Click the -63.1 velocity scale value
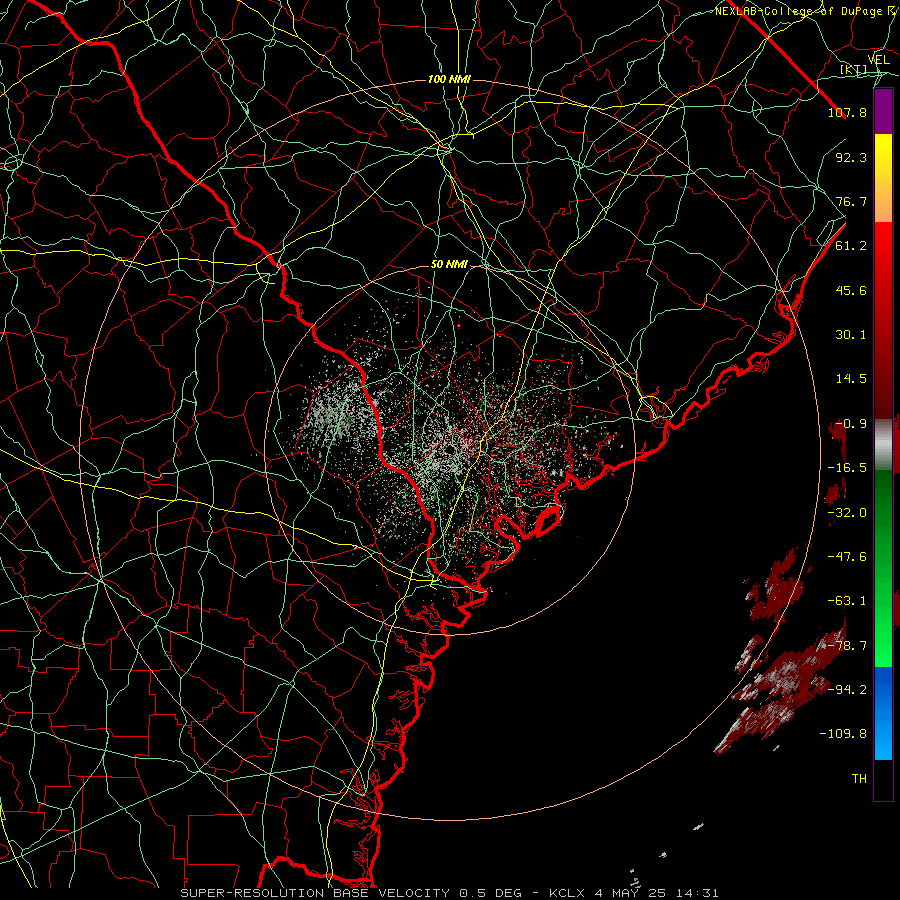The width and height of the screenshot is (900, 900). pos(847,601)
